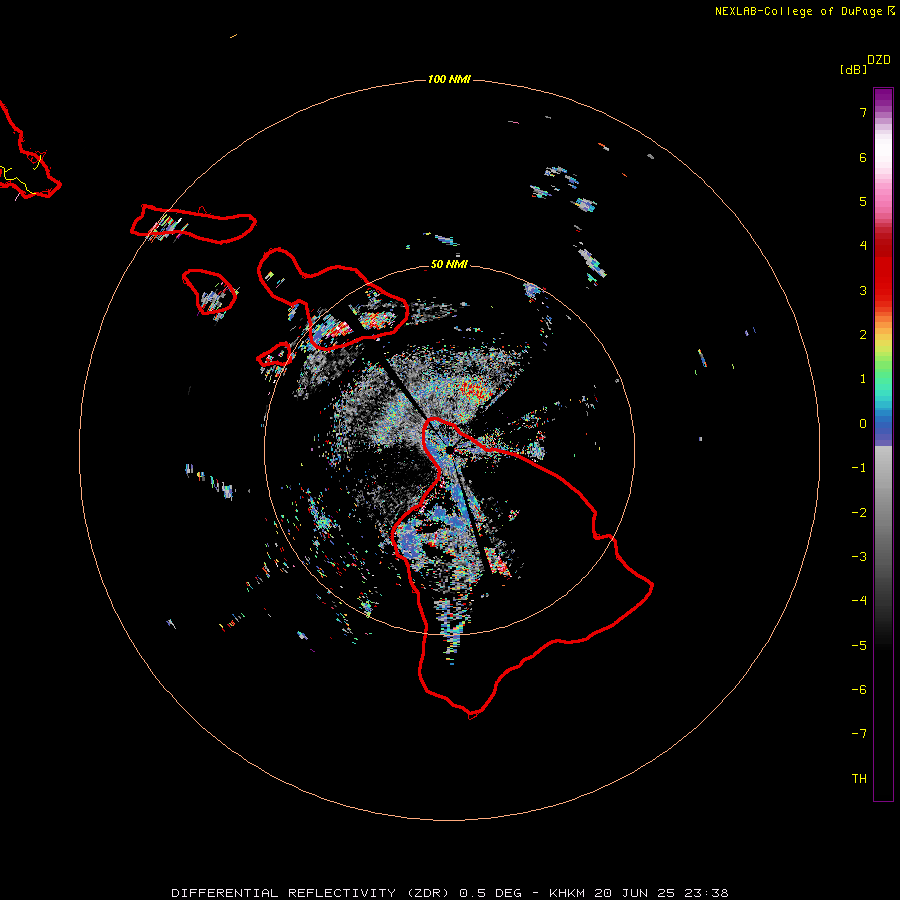900x900 pixels.
Task: Click the -2 value on the color scale
Action: pos(859,513)
